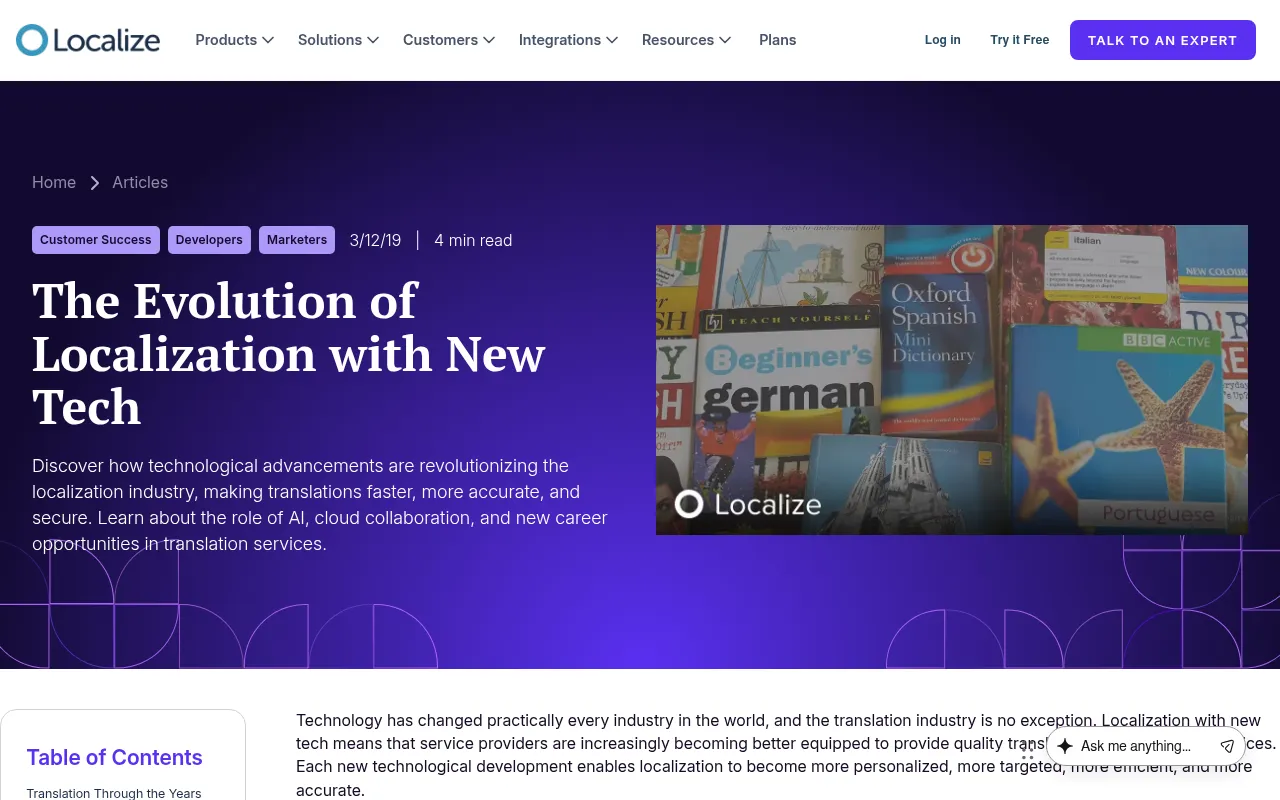This screenshot has width=1280, height=800.
Task: Open the Integrations dropdown menu
Action: (x=568, y=40)
